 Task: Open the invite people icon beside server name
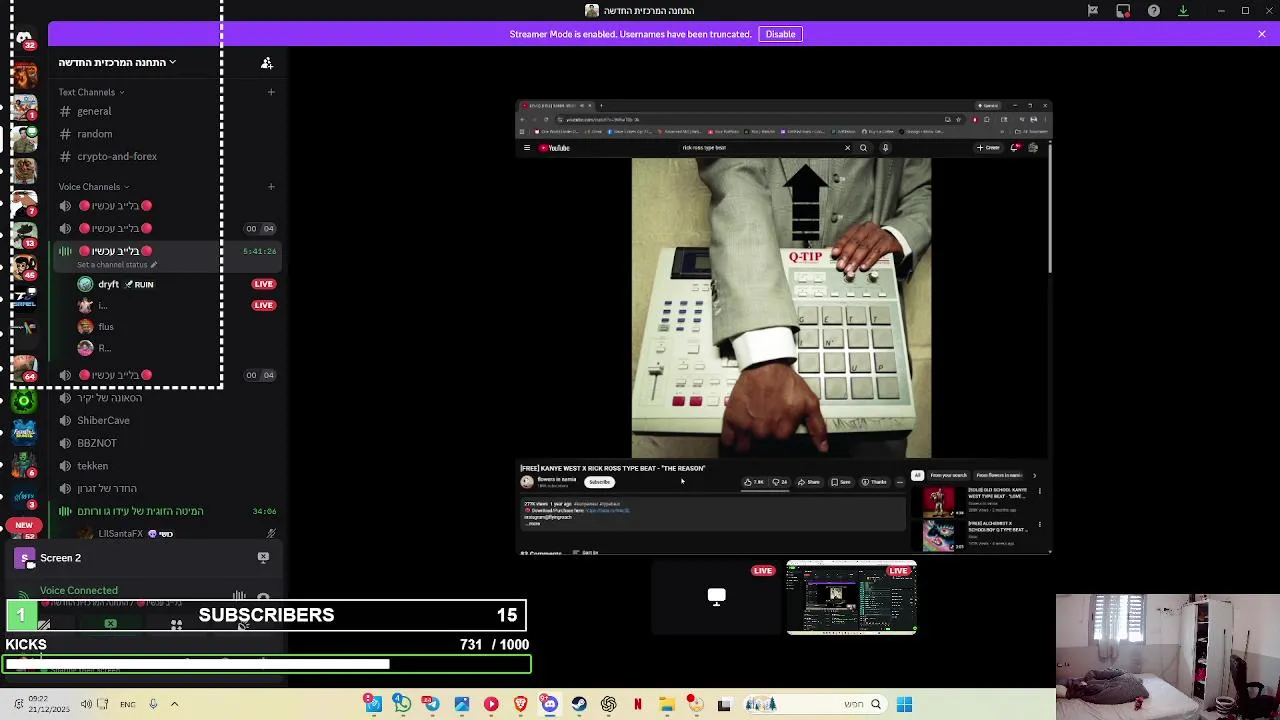[267, 63]
